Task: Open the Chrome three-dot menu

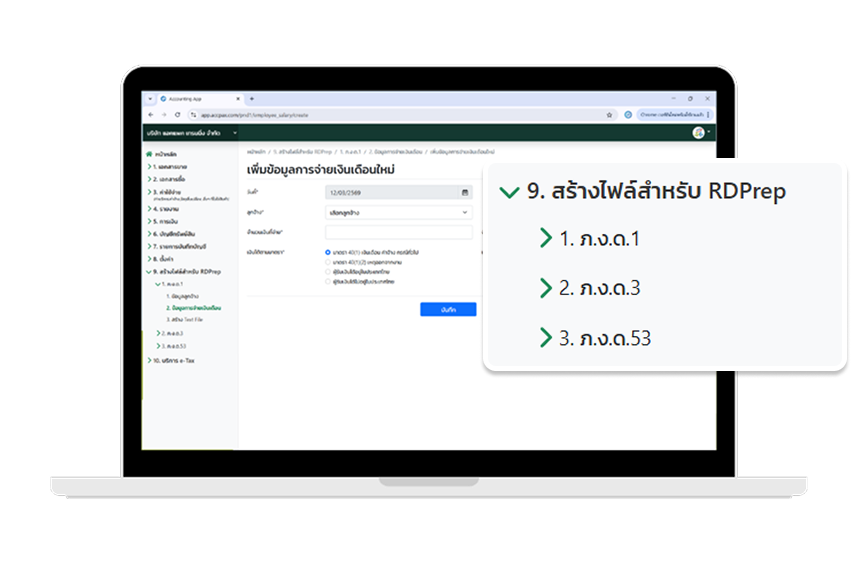Action: coord(708,115)
